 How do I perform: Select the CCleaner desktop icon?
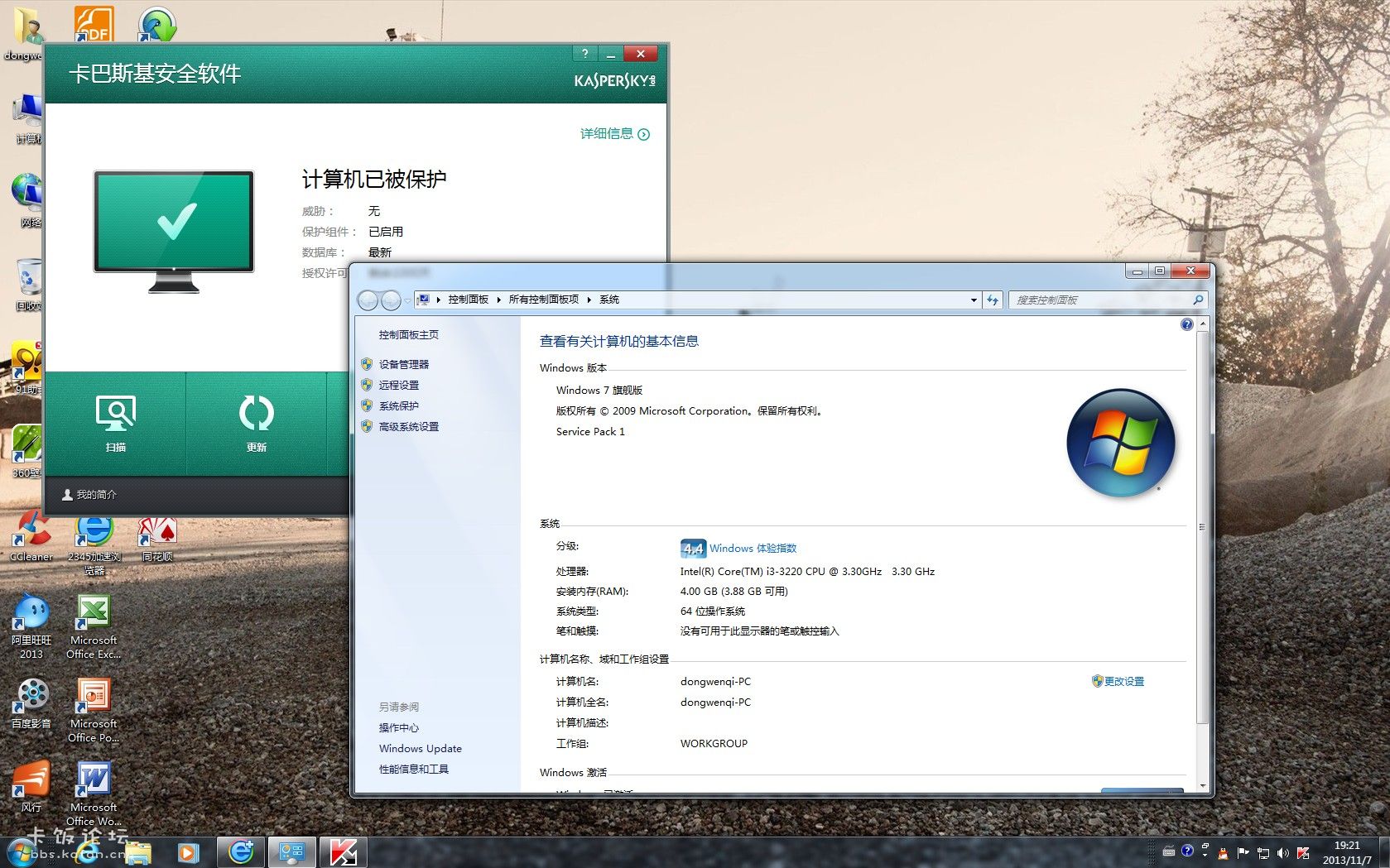point(31,537)
